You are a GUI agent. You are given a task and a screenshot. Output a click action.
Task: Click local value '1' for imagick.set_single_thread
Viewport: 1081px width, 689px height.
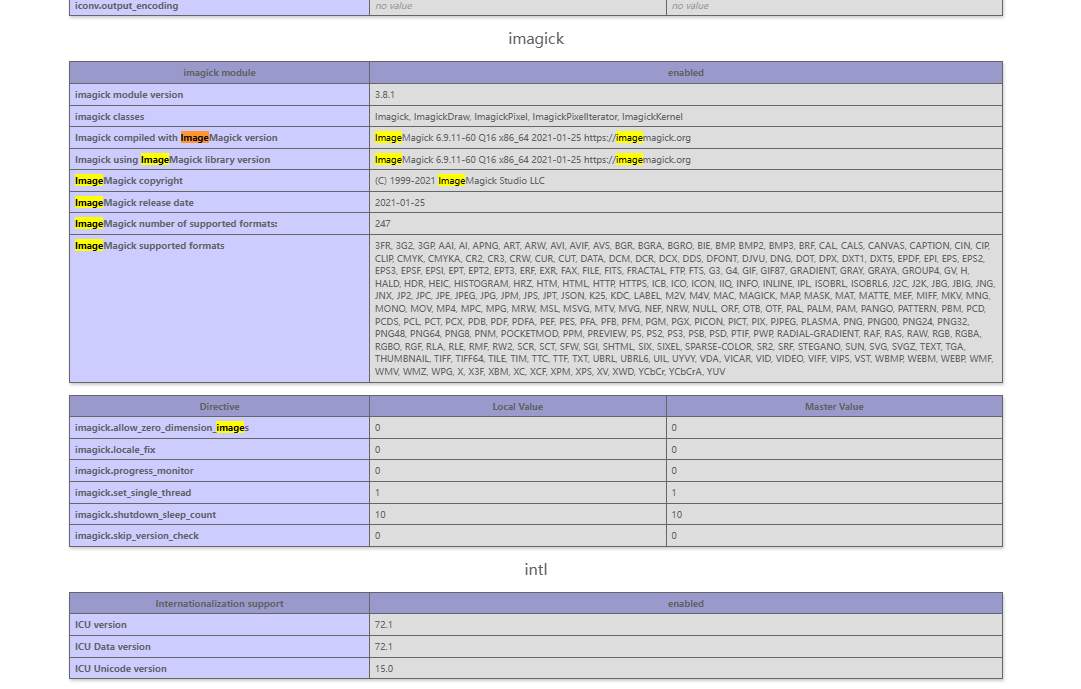[x=377, y=492]
